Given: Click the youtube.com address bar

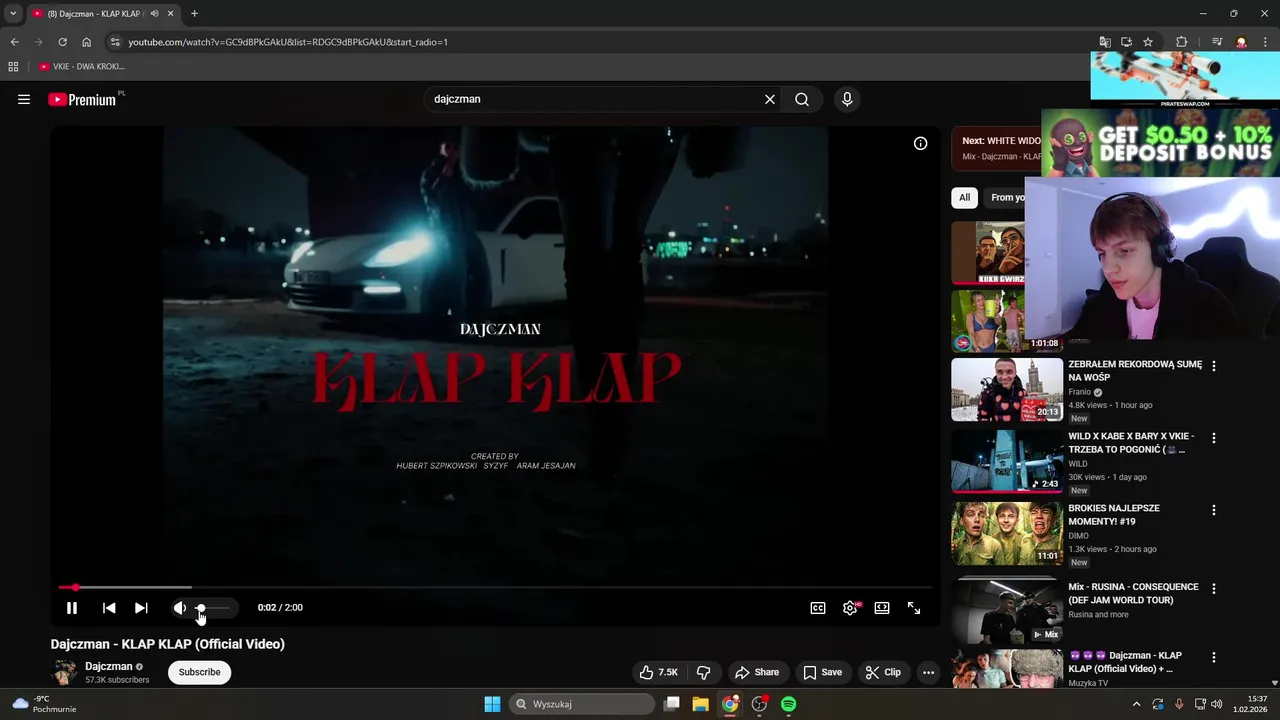Looking at the screenshot, I should coord(600,42).
